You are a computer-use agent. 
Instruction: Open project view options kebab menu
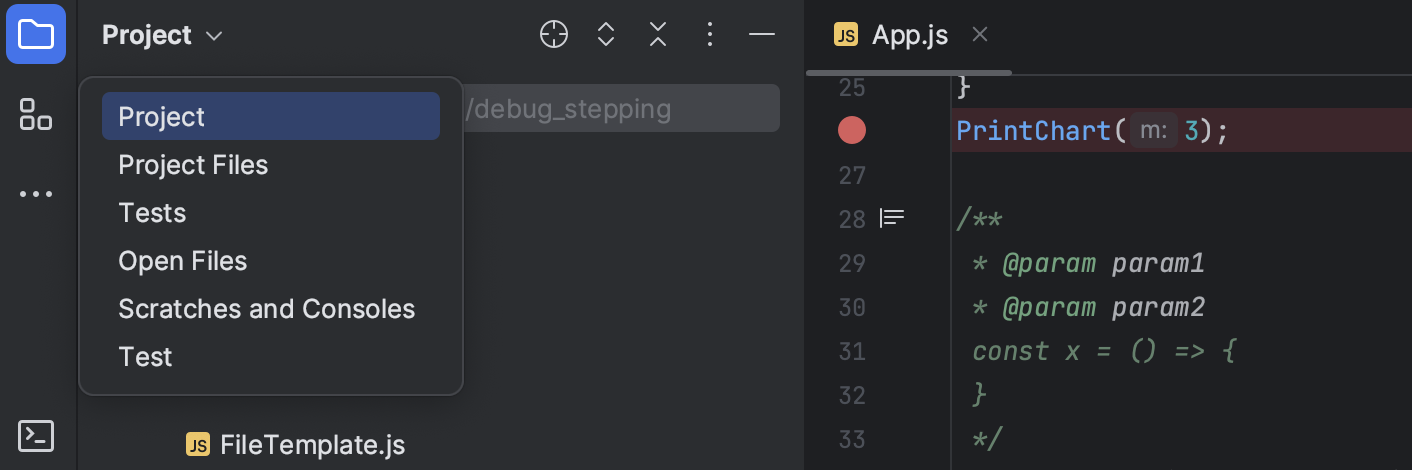pyautogui.click(x=710, y=35)
